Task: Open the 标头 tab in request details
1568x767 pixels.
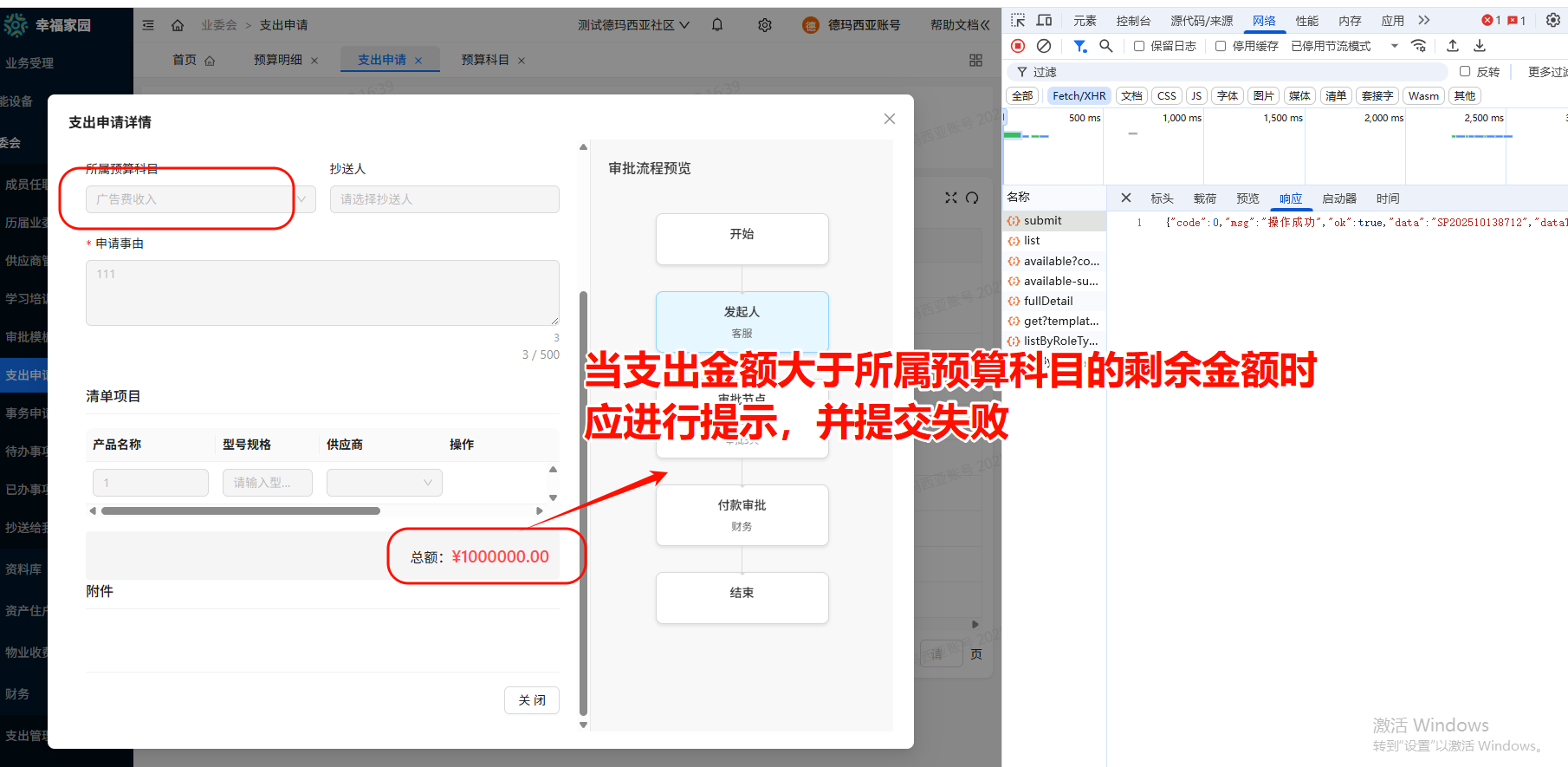Action: tap(1162, 198)
